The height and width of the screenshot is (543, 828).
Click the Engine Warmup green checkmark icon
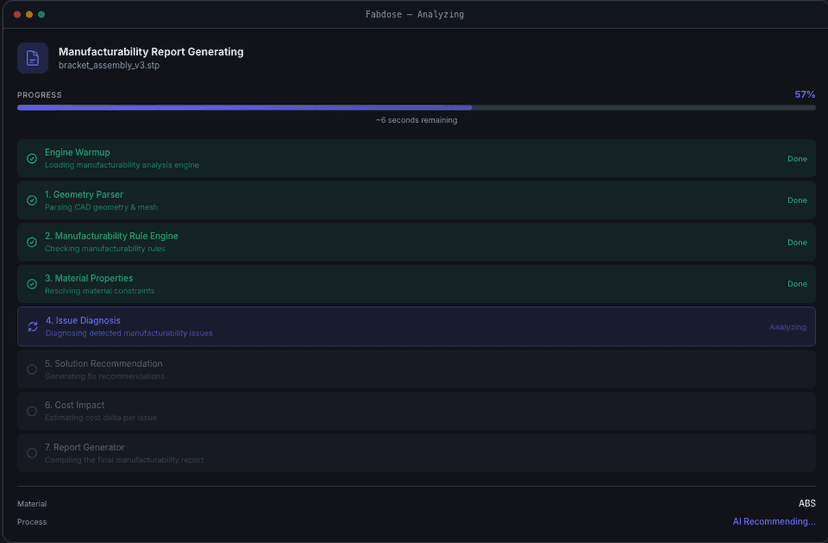[32, 158]
